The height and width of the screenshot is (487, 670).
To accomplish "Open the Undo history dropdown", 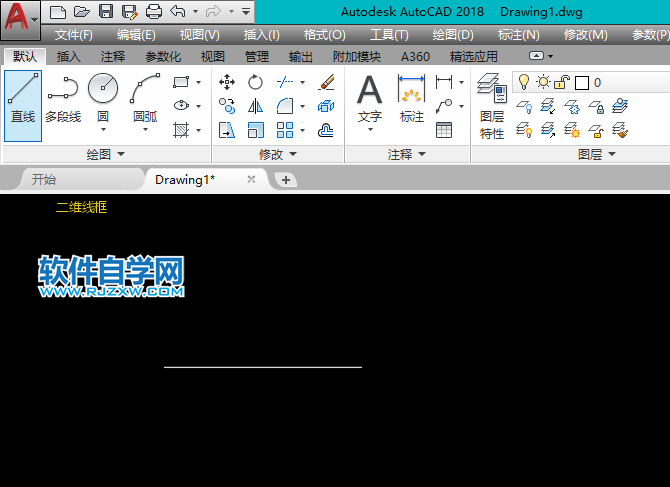I will (195, 12).
